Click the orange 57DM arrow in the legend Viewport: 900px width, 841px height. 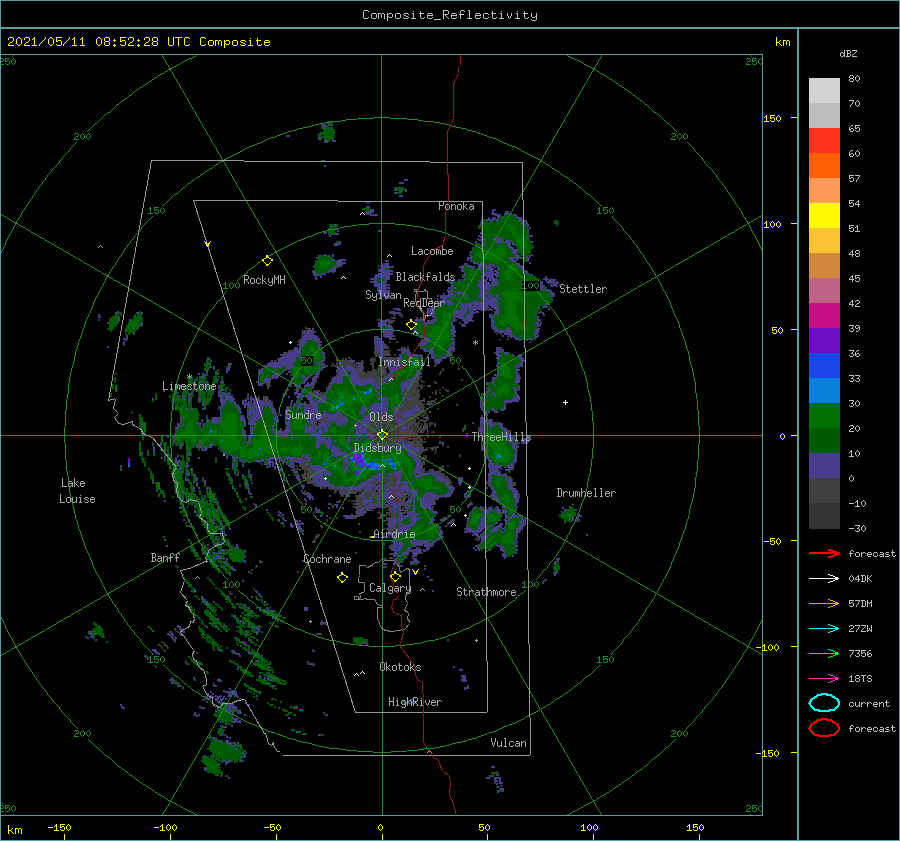(x=824, y=603)
